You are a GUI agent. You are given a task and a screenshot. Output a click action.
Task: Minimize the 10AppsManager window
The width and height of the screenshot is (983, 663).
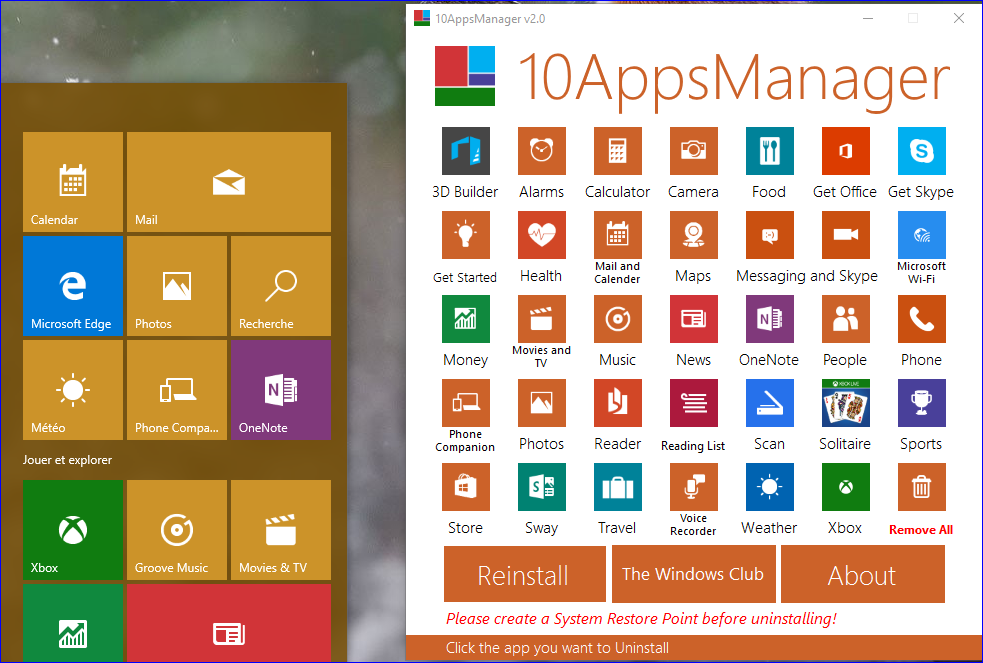point(868,19)
